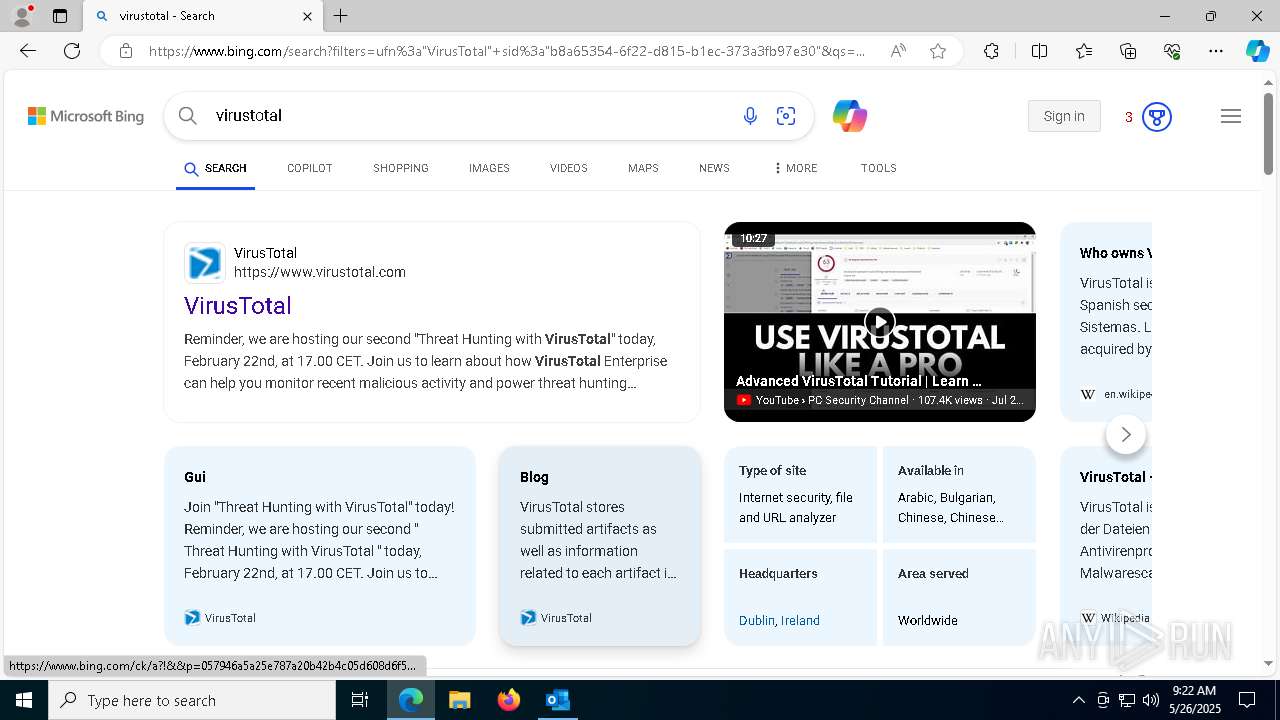Open Split screen icon
The width and height of the screenshot is (1280, 720).
coord(1039,51)
